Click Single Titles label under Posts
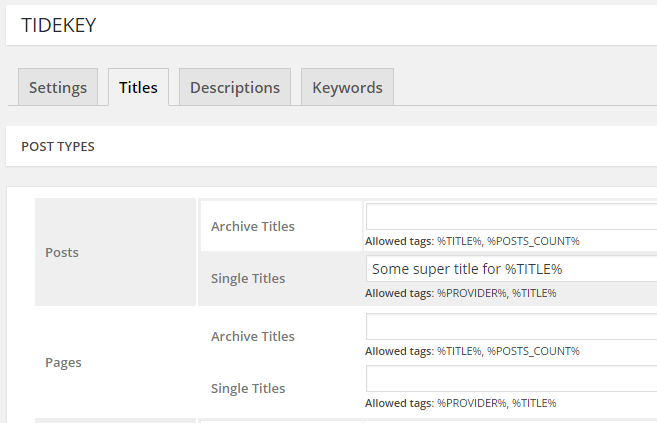 pyautogui.click(x=248, y=279)
